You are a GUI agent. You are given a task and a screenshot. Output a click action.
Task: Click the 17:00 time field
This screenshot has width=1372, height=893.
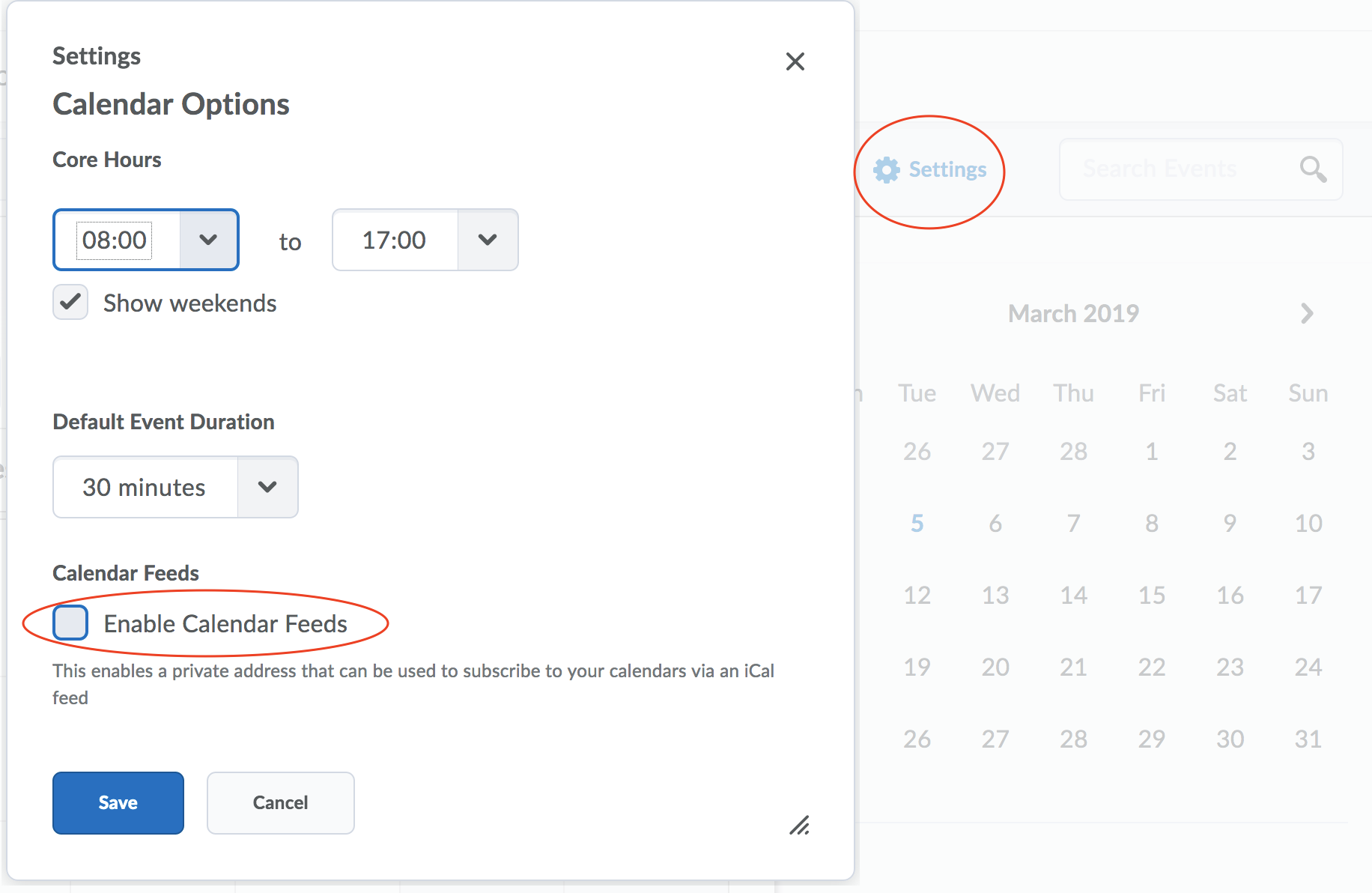395,240
